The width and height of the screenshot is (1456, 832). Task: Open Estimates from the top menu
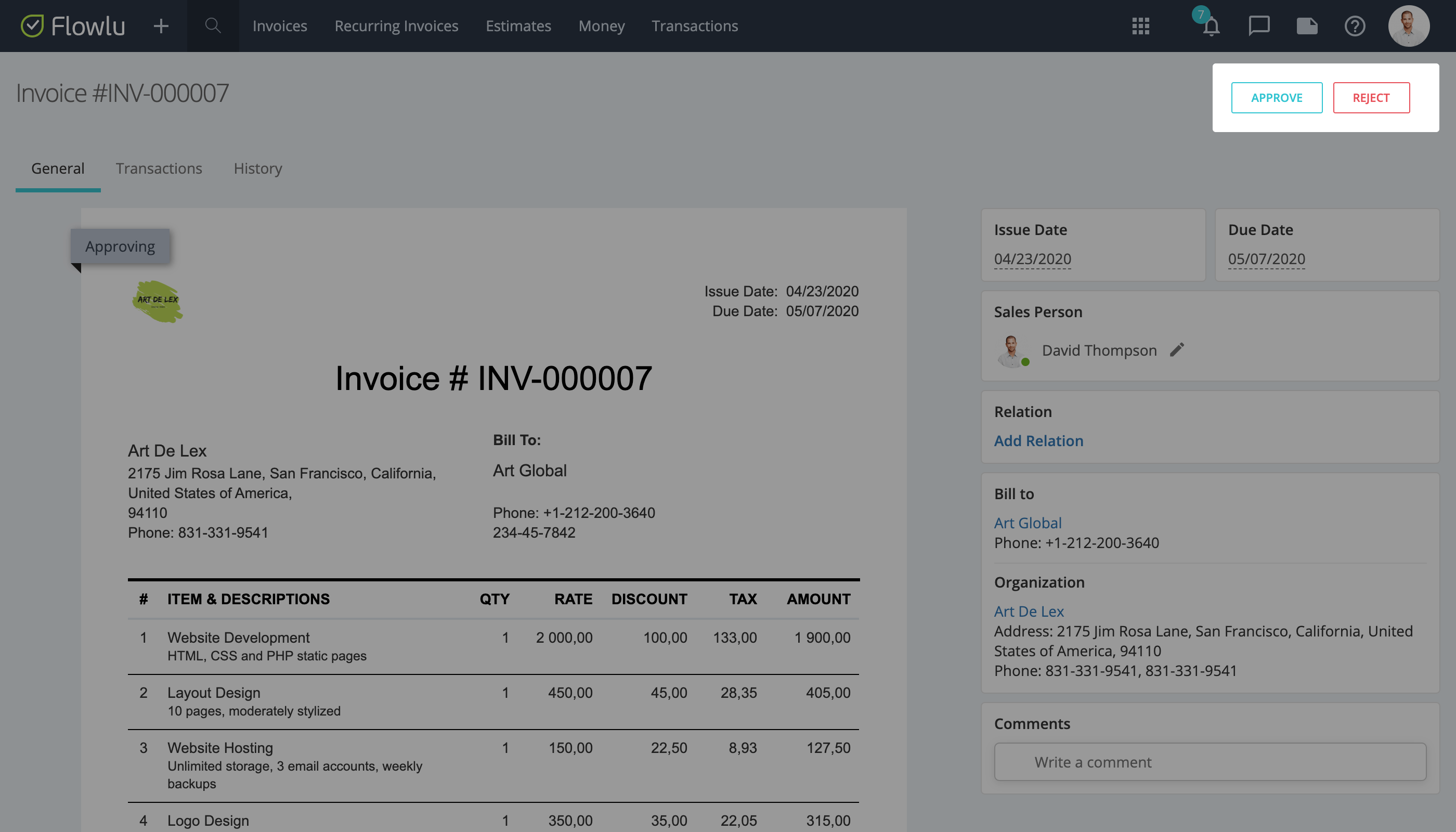(518, 25)
